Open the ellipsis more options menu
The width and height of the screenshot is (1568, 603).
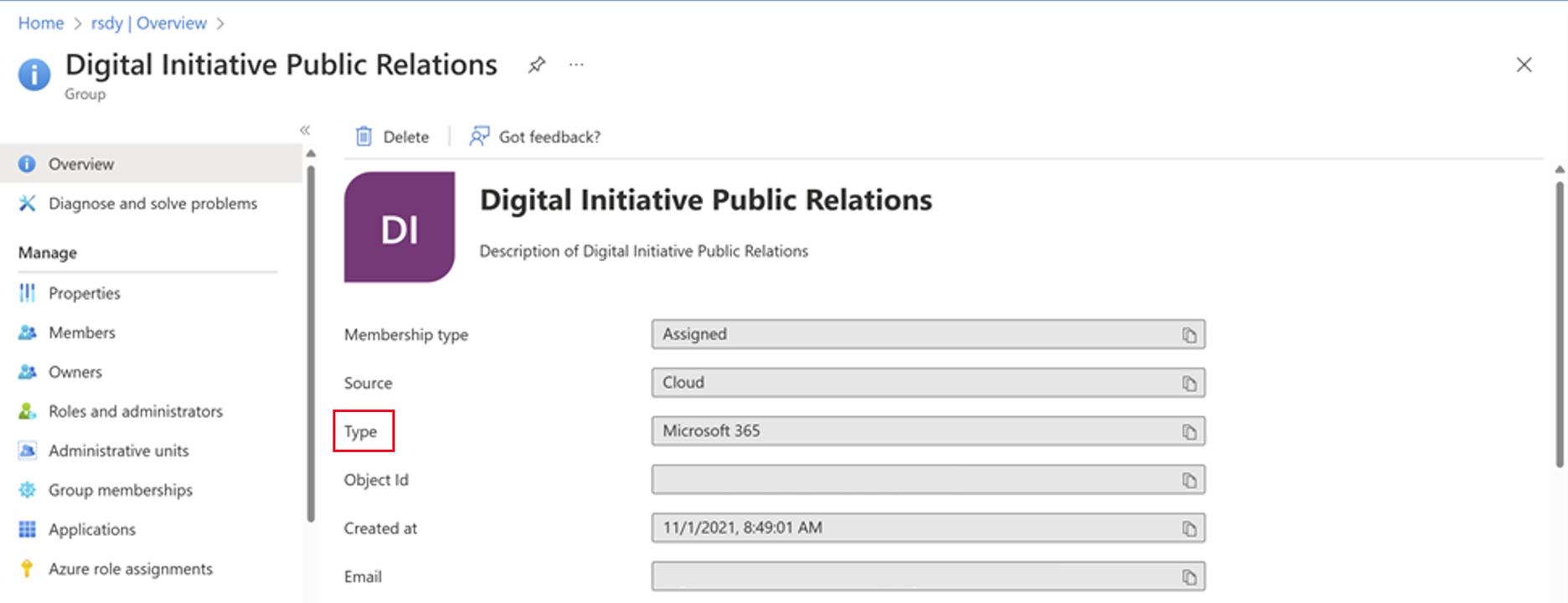576,64
